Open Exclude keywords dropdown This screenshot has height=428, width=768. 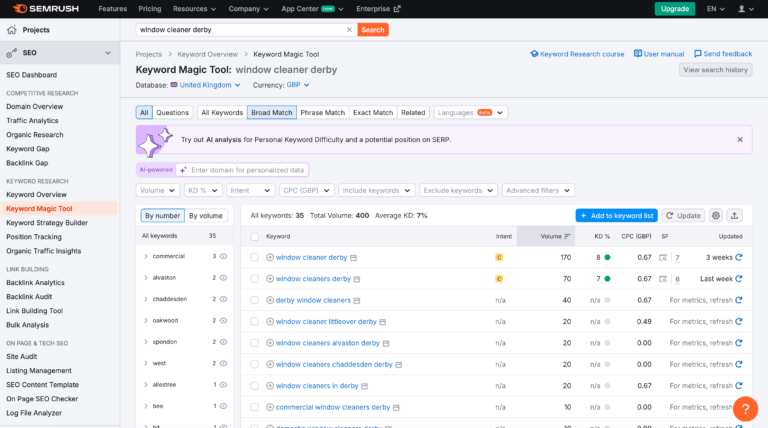(x=458, y=190)
